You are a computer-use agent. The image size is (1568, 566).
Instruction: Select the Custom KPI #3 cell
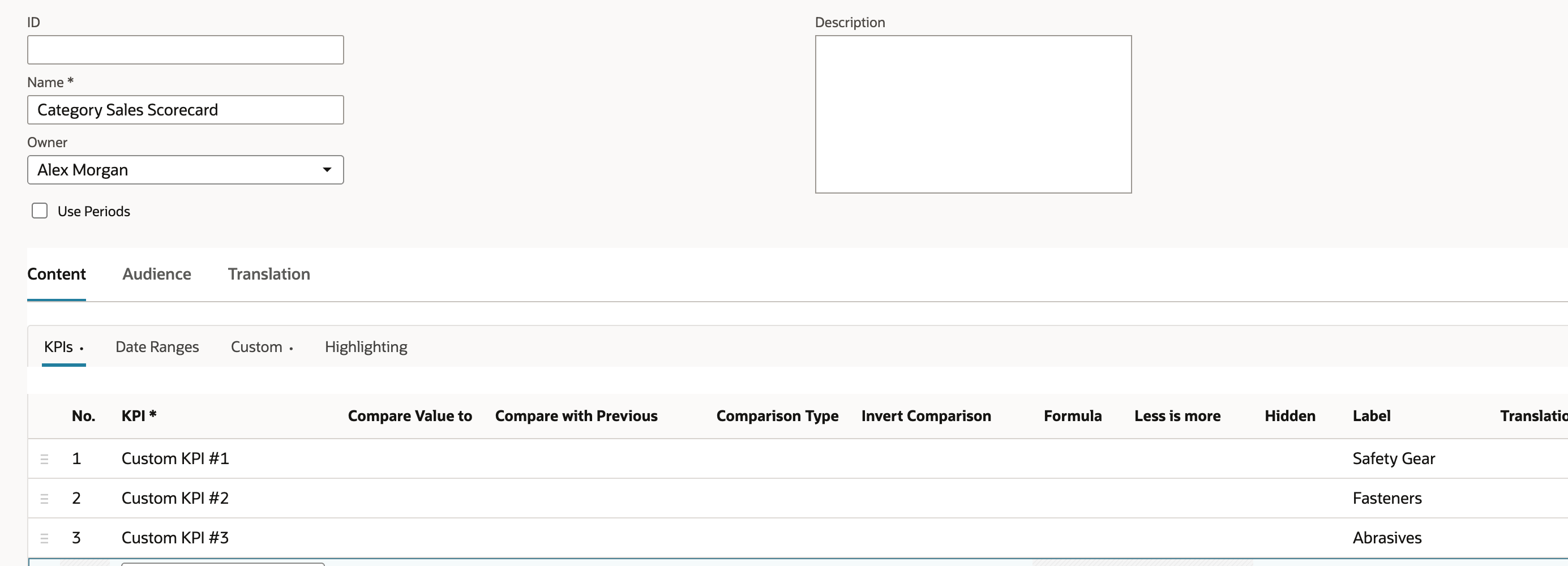[x=175, y=538]
